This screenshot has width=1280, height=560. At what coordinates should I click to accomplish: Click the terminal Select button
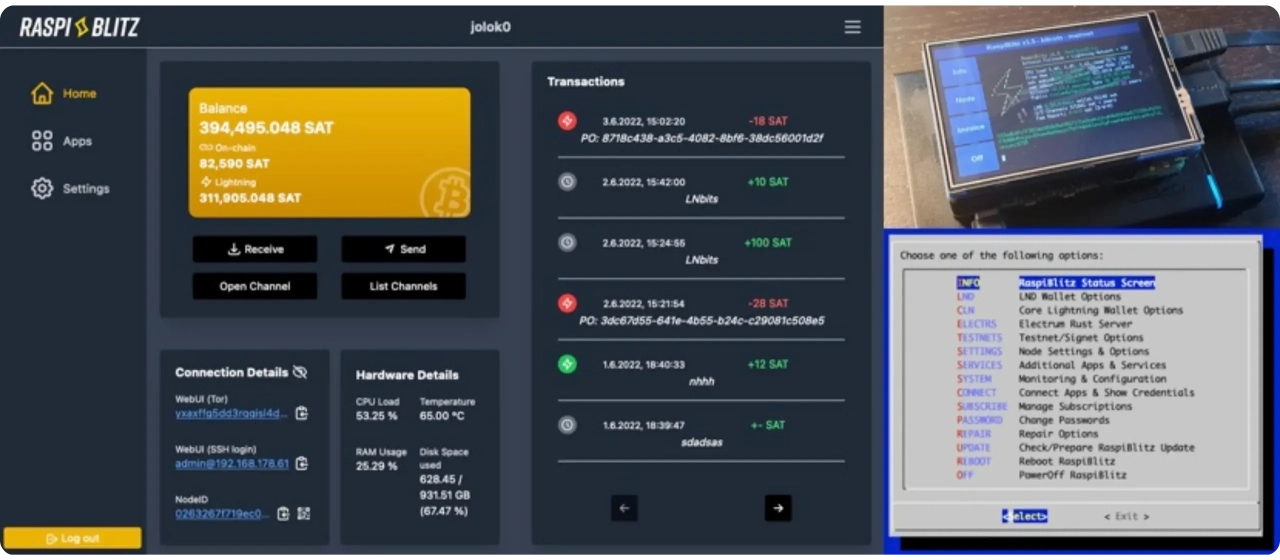point(1025,516)
